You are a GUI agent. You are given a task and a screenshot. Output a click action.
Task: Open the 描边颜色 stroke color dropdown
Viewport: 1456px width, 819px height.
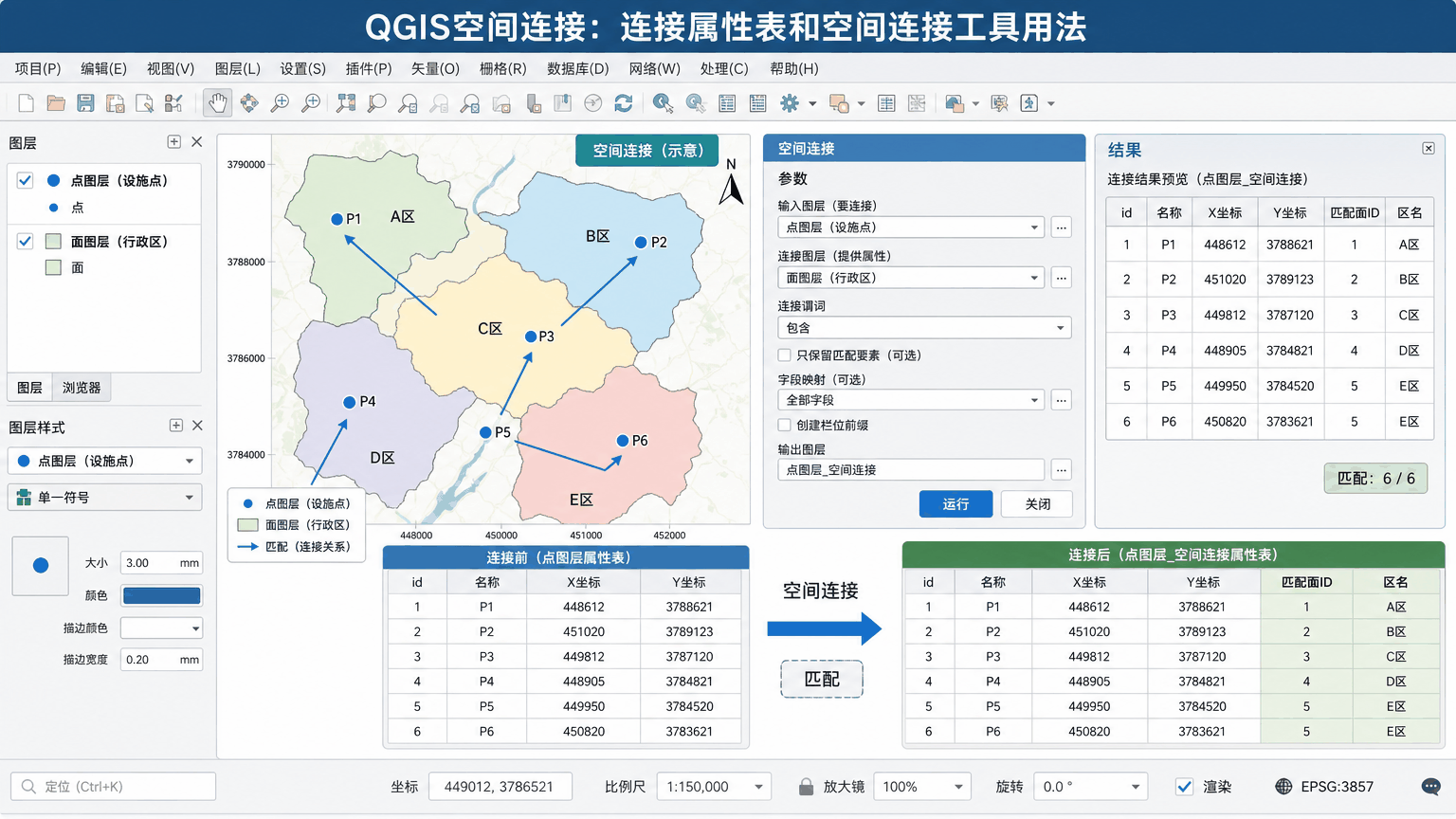161,628
